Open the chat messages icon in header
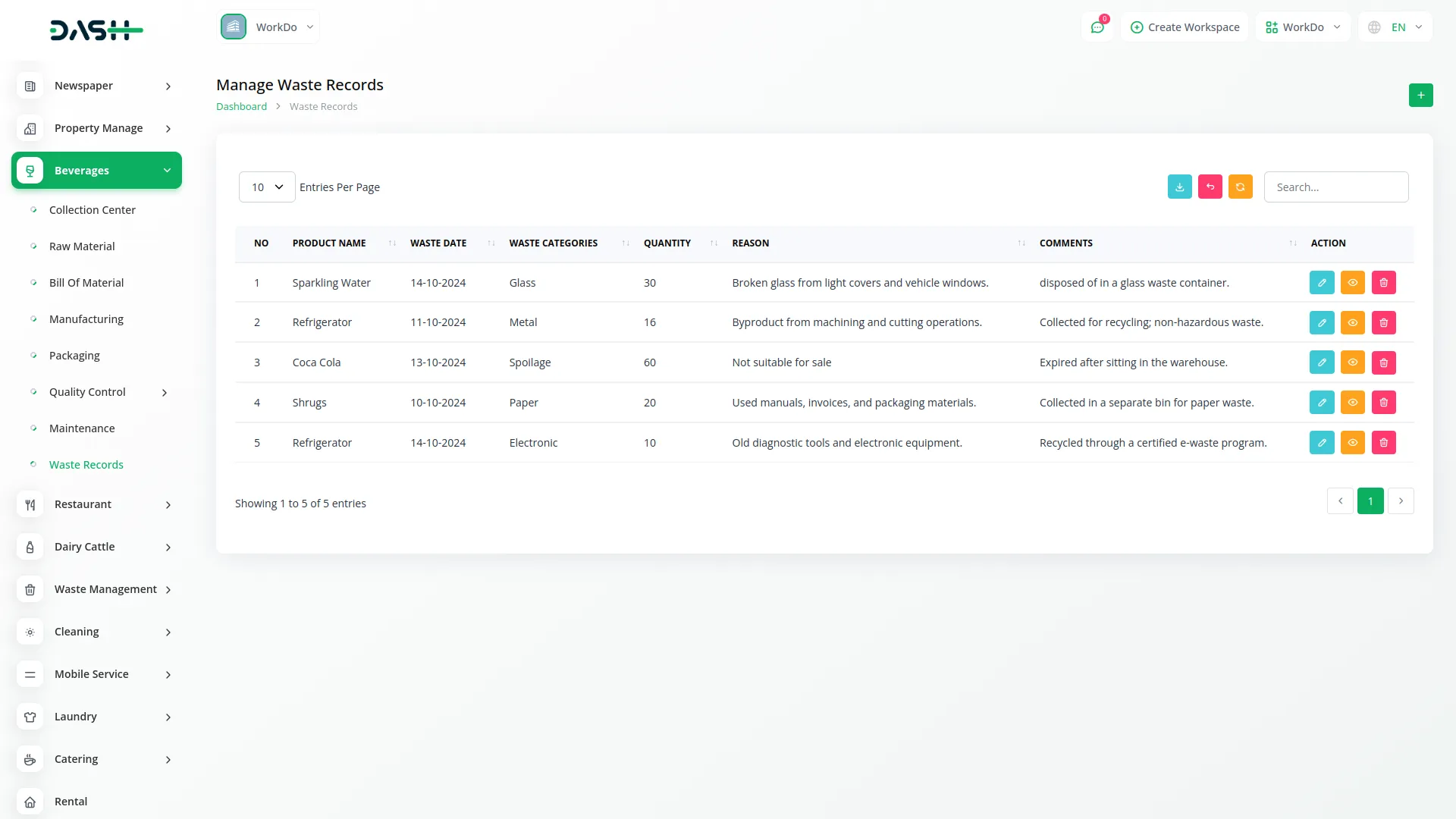Screen dimensions: 1456x819 1097,27
